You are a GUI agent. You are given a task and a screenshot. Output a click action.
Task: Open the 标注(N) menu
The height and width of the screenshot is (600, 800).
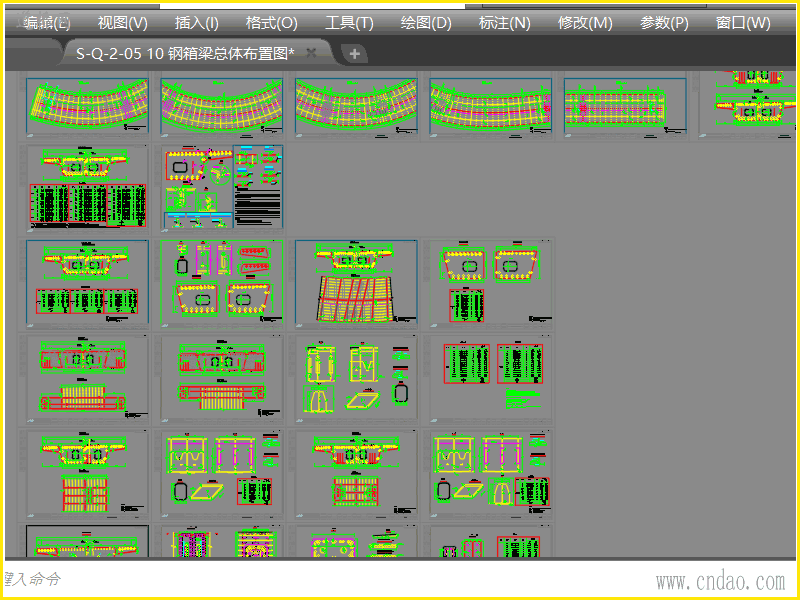point(505,23)
